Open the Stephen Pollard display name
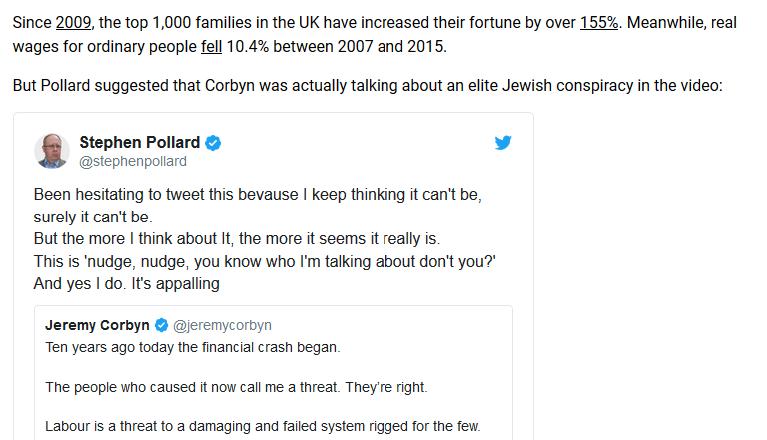 tap(139, 143)
